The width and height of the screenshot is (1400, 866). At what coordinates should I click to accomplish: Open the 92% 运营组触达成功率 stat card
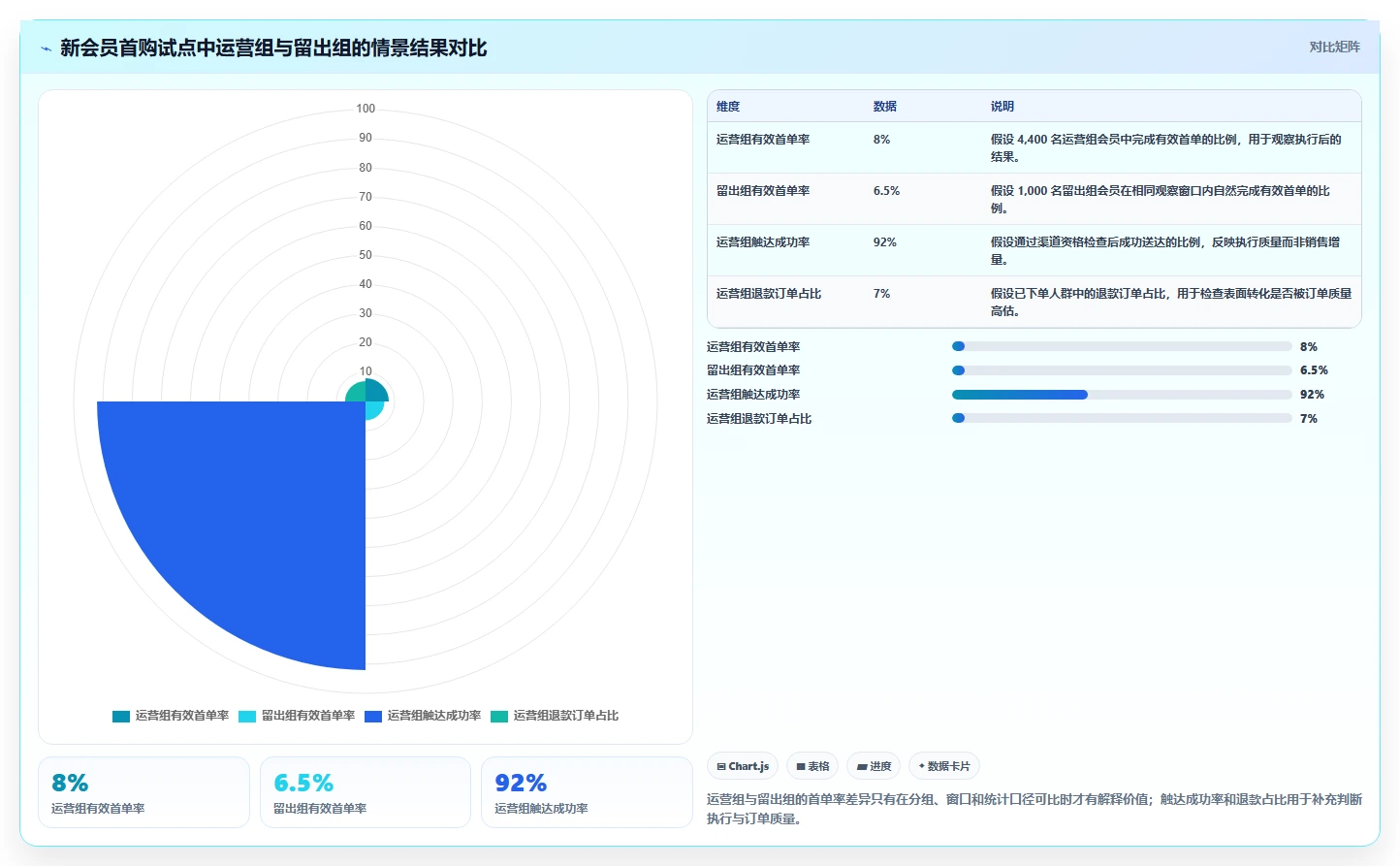point(587,792)
